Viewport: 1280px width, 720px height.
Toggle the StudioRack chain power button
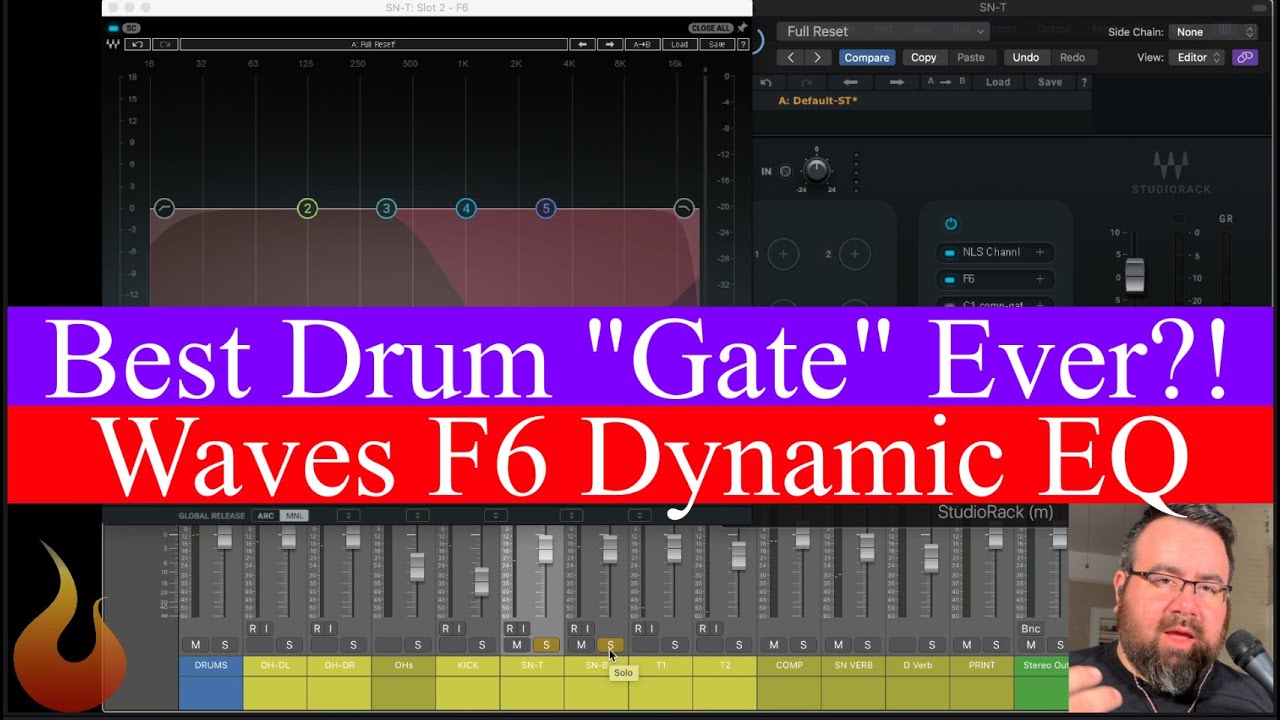coord(951,224)
